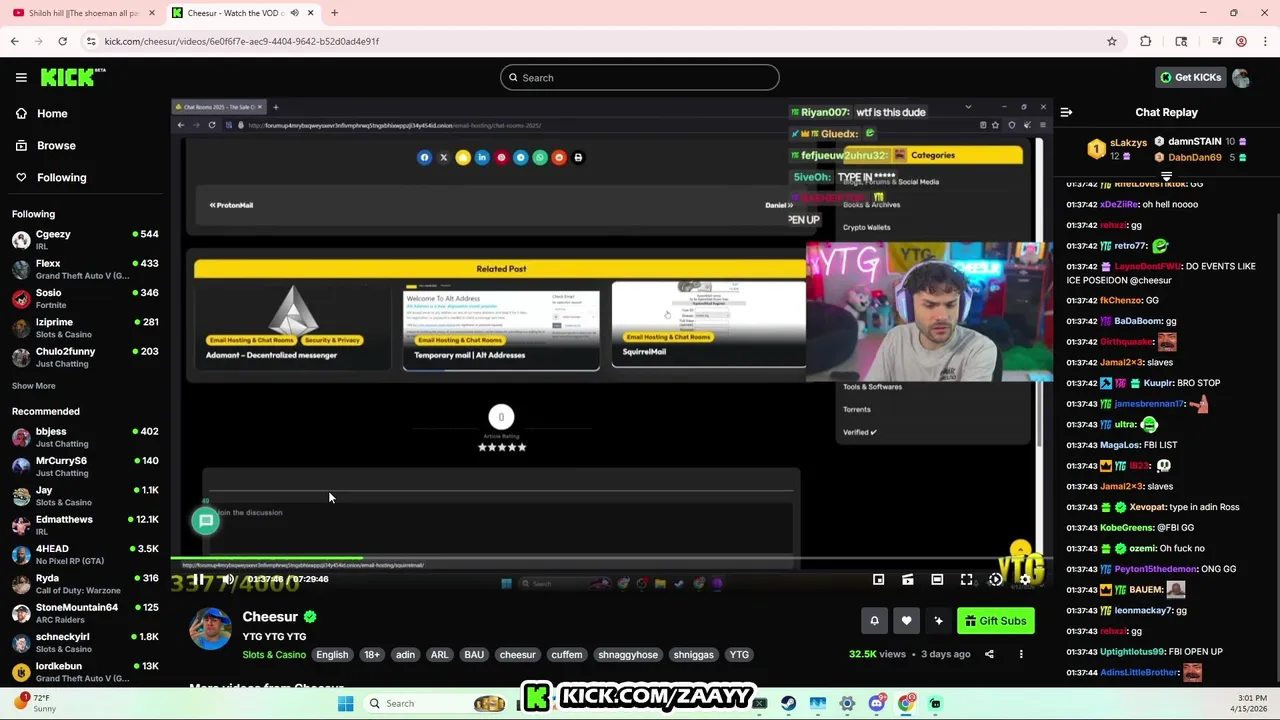Toggle notification bell for Cheesur
This screenshot has height=720, width=1280.
click(x=874, y=621)
